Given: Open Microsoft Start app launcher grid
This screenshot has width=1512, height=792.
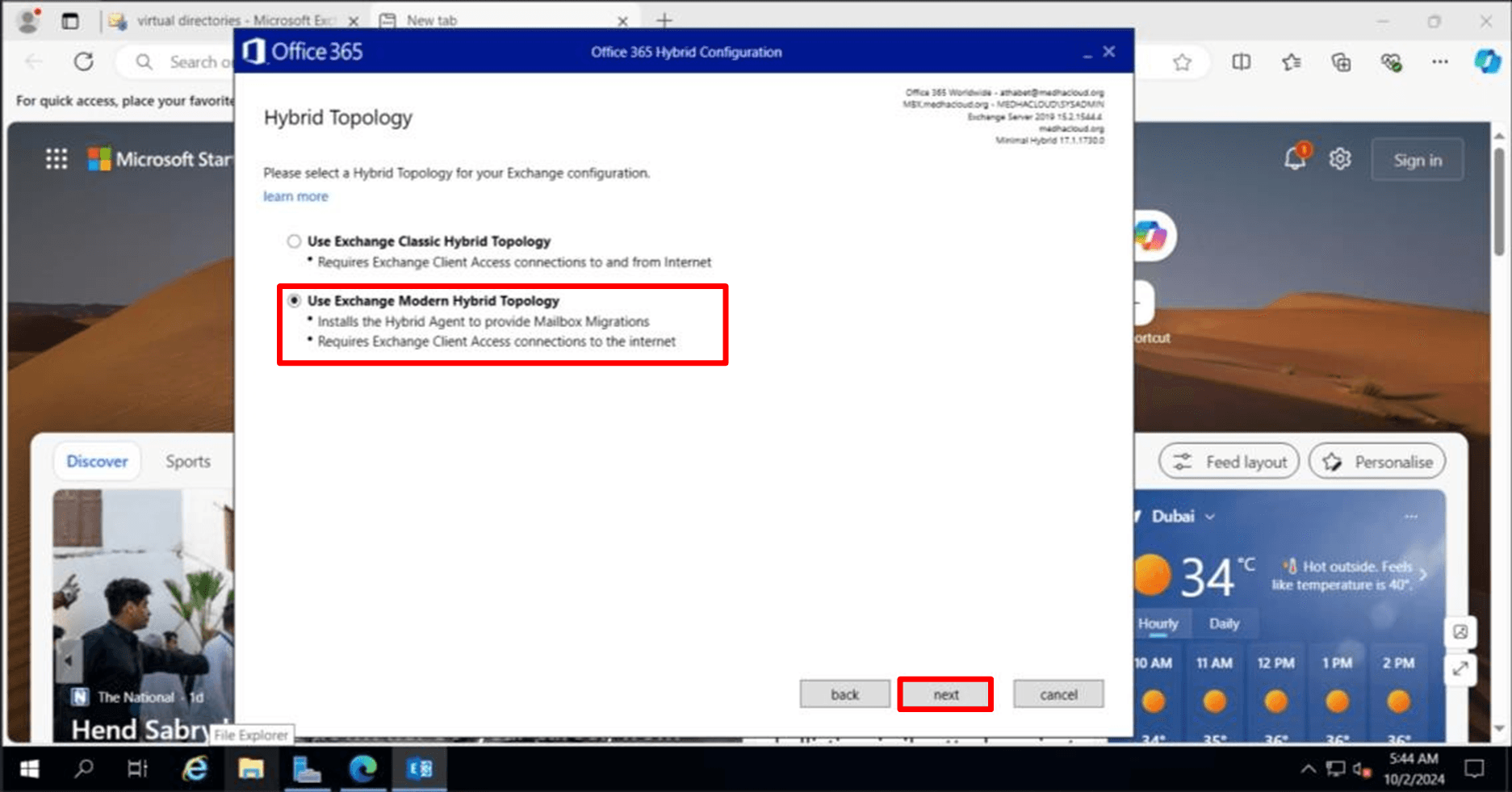Looking at the screenshot, I should pos(57,159).
